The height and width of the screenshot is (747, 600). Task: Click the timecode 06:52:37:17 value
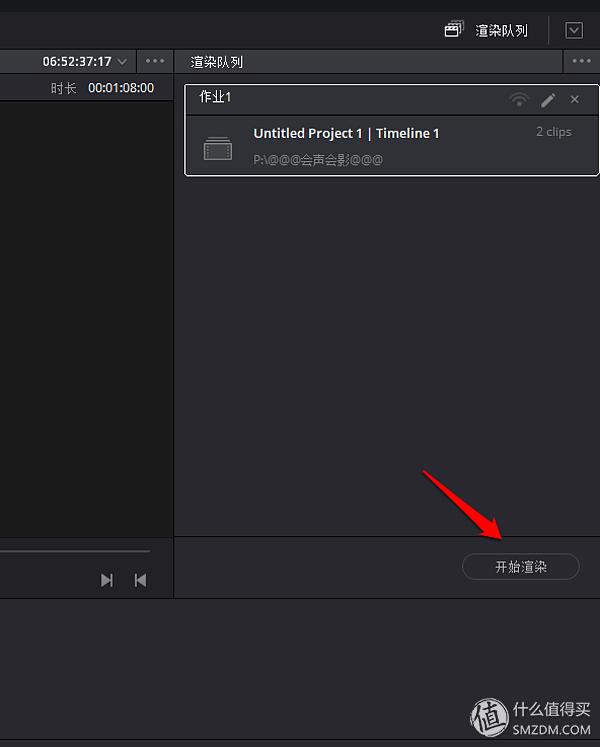(x=77, y=61)
